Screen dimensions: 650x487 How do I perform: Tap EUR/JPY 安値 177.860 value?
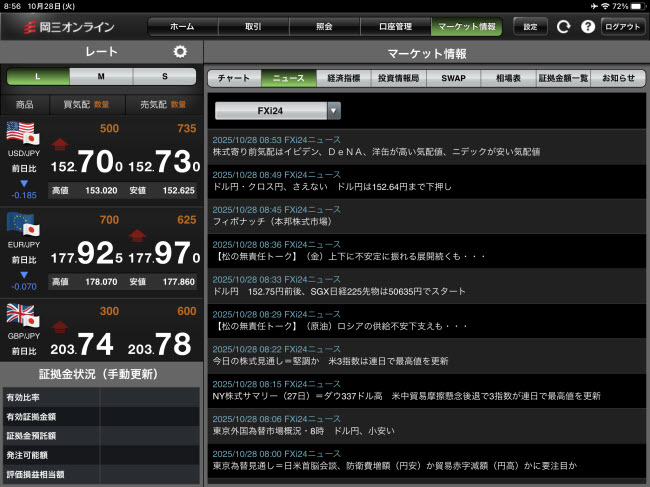coord(179,282)
